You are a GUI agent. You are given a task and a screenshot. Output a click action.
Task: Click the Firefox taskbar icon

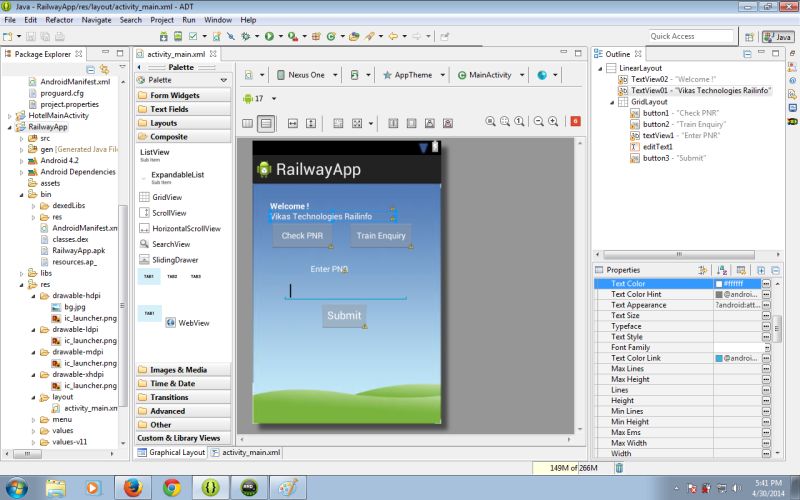tap(133, 487)
